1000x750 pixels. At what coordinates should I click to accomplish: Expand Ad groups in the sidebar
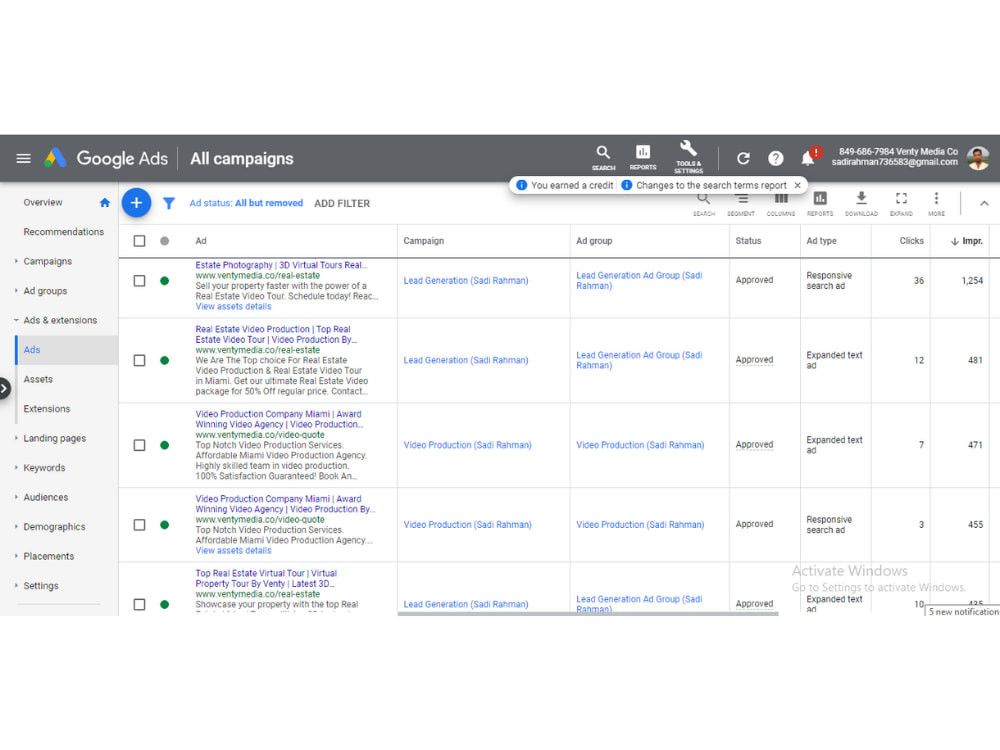tap(16, 290)
